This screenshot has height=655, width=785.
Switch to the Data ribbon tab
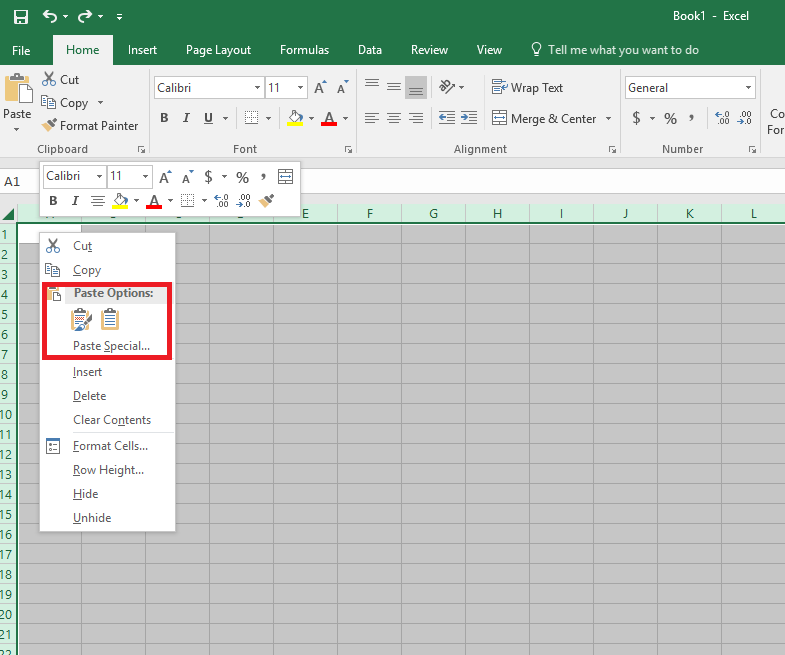pos(370,50)
